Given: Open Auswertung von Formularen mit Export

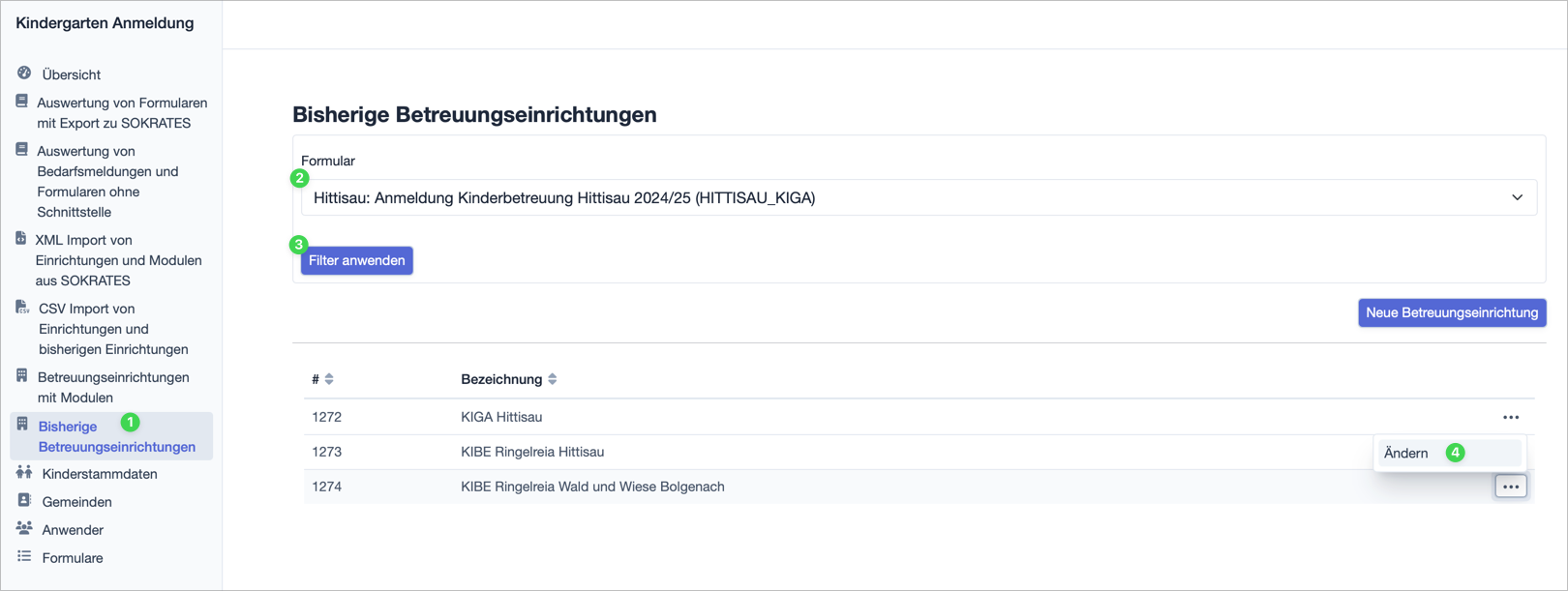Looking at the screenshot, I should (x=121, y=112).
